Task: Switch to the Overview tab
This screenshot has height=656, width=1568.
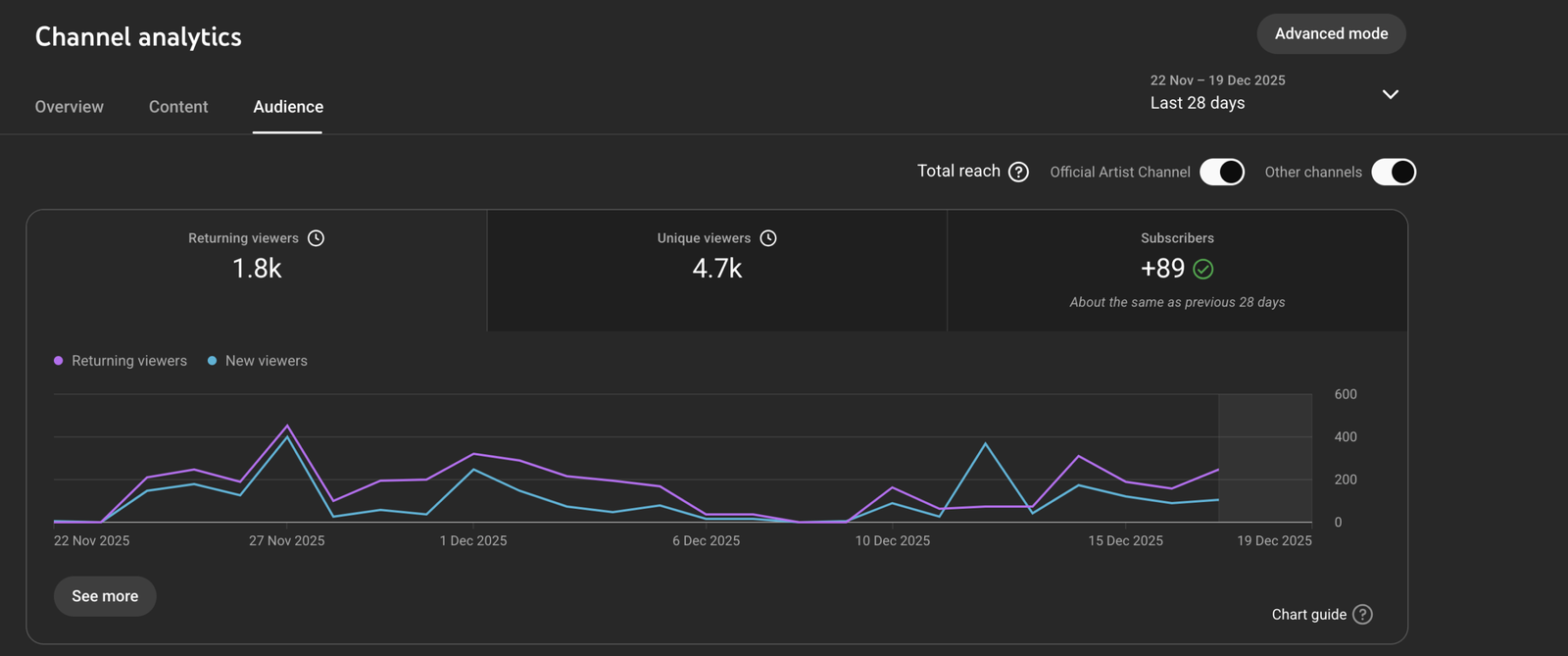Action: point(69,107)
